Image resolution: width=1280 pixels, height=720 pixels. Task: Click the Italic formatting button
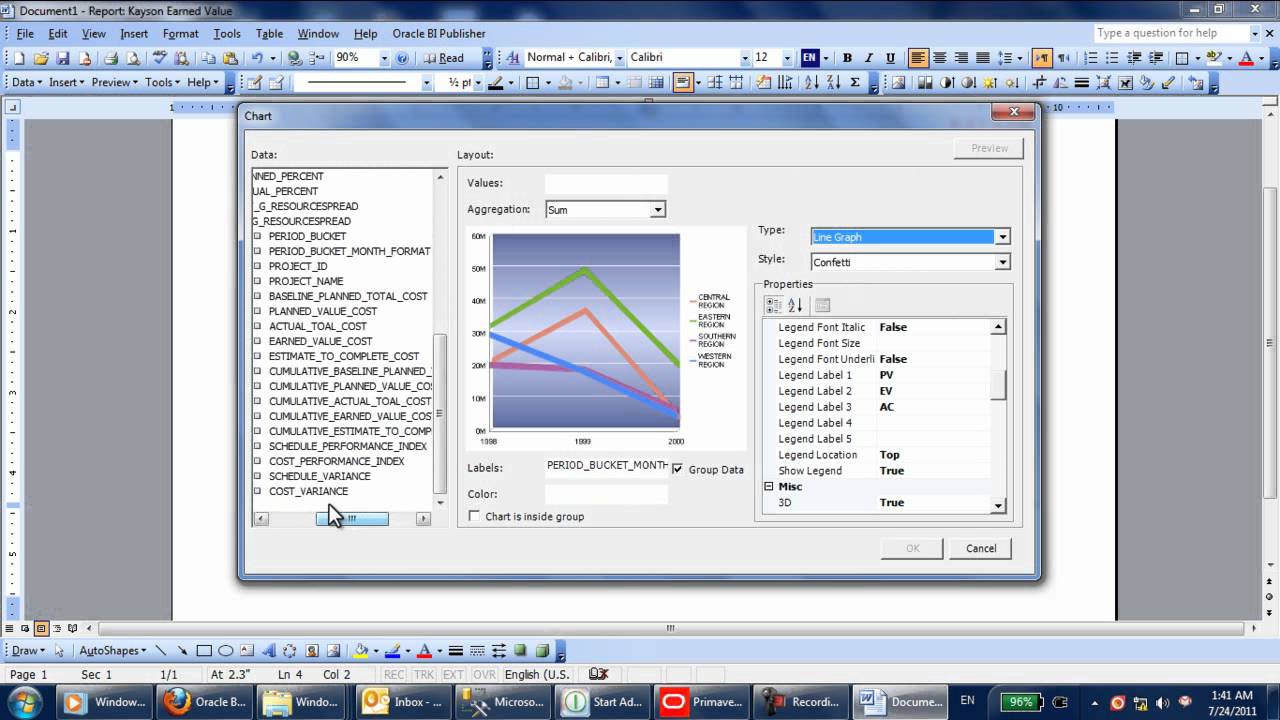click(x=868, y=58)
